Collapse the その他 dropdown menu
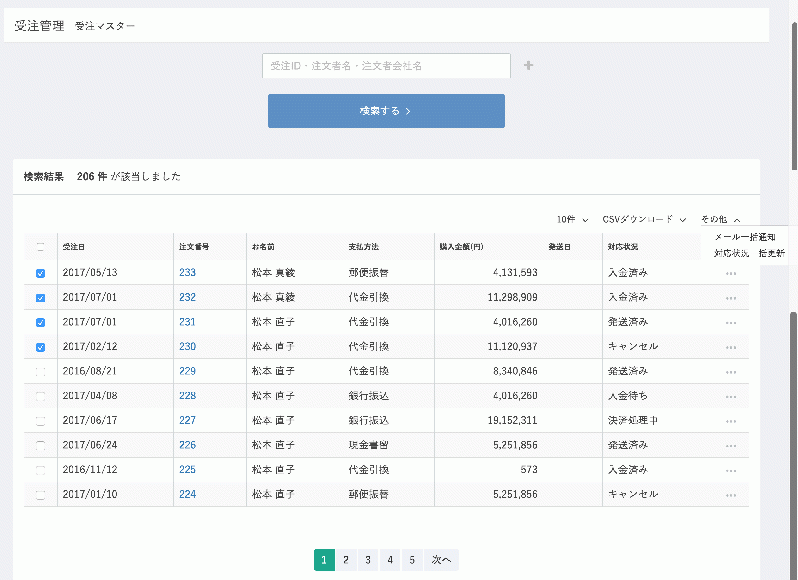This screenshot has width=798, height=580. tap(720, 219)
